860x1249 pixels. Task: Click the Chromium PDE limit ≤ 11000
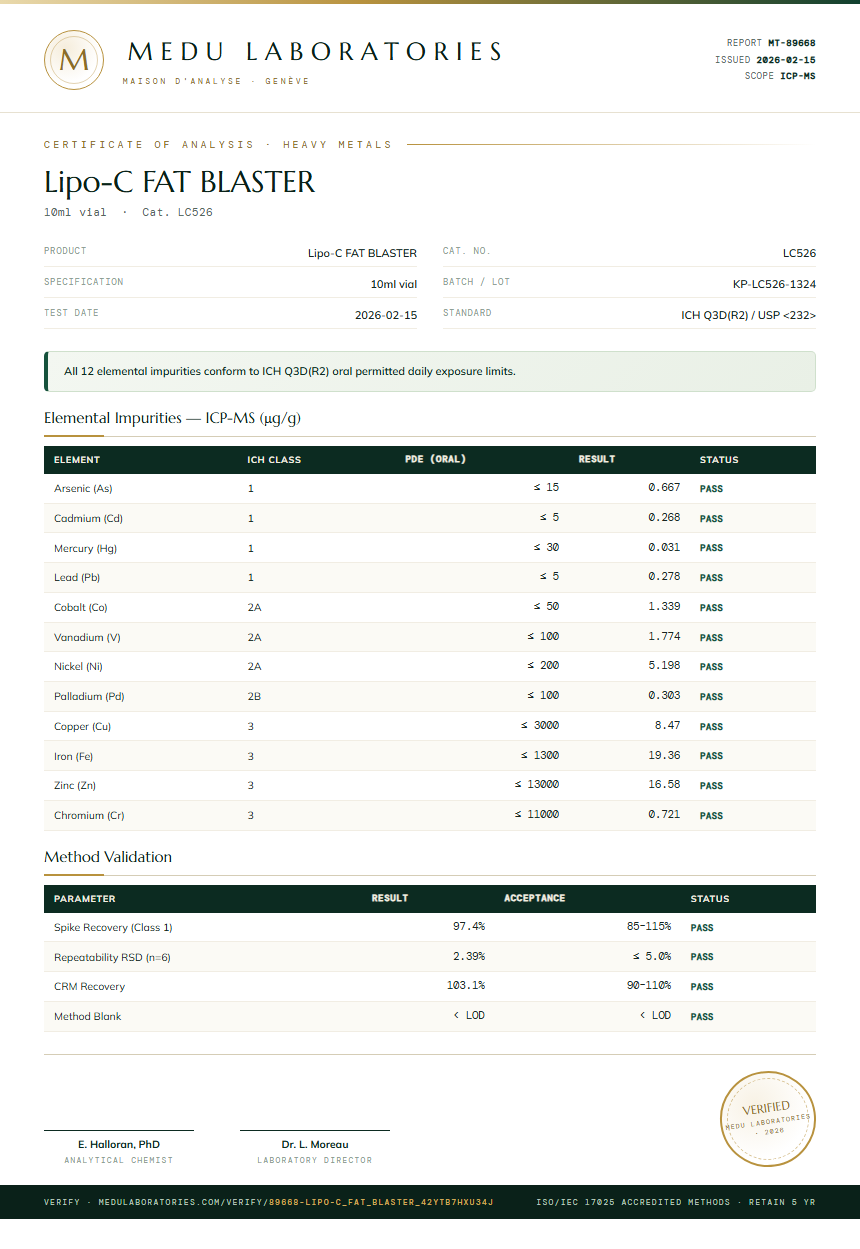tap(537, 815)
